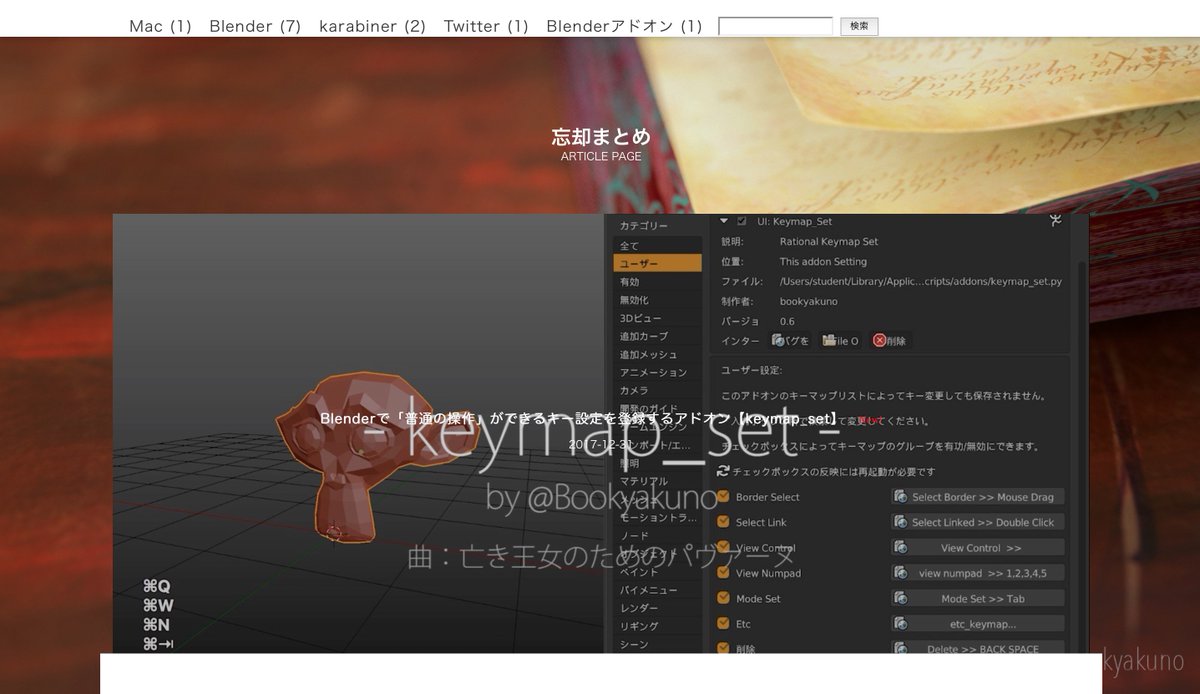Select the 3Dビュー category

click(657, 318)
